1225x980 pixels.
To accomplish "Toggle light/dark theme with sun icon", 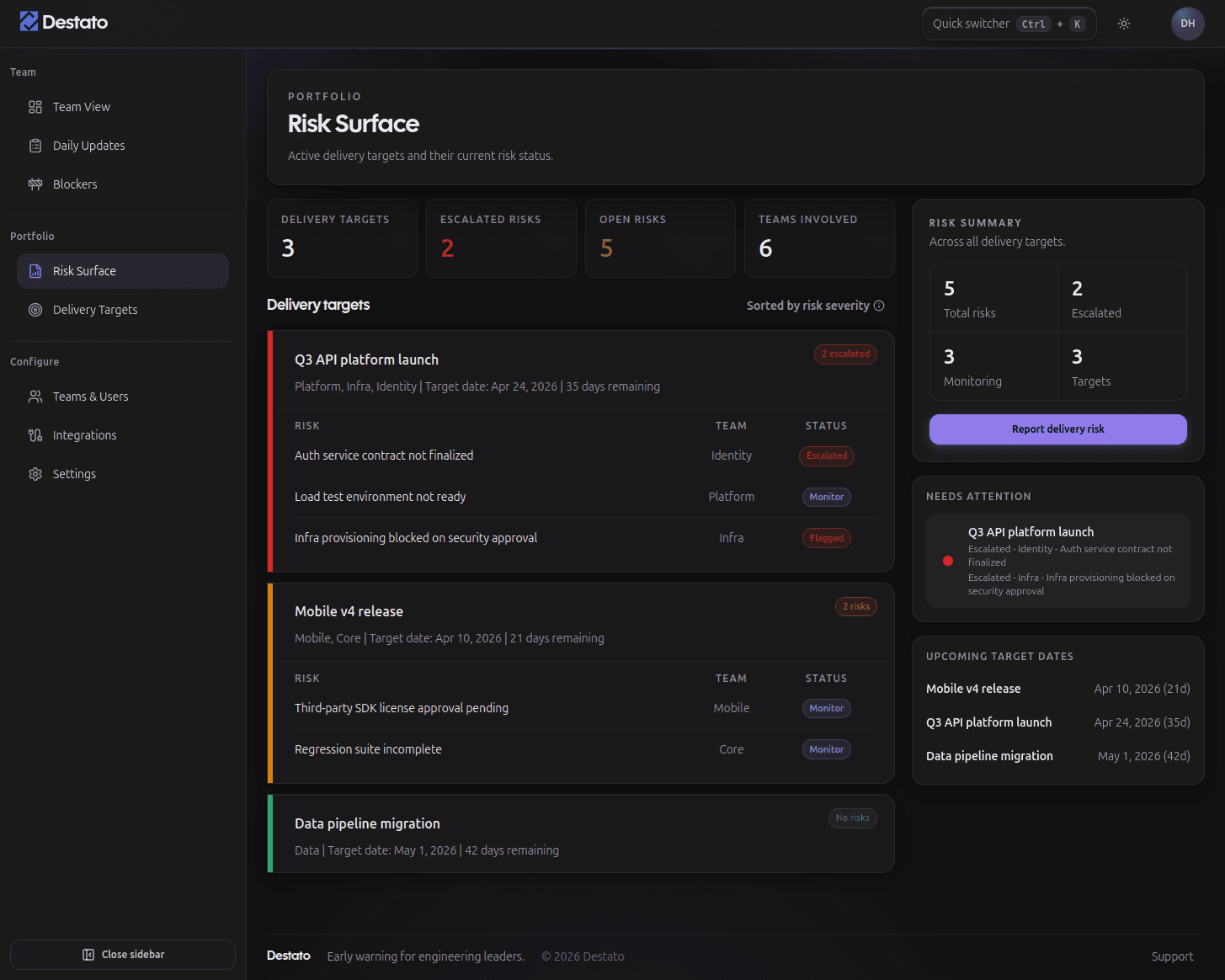I will [1123, 24].
